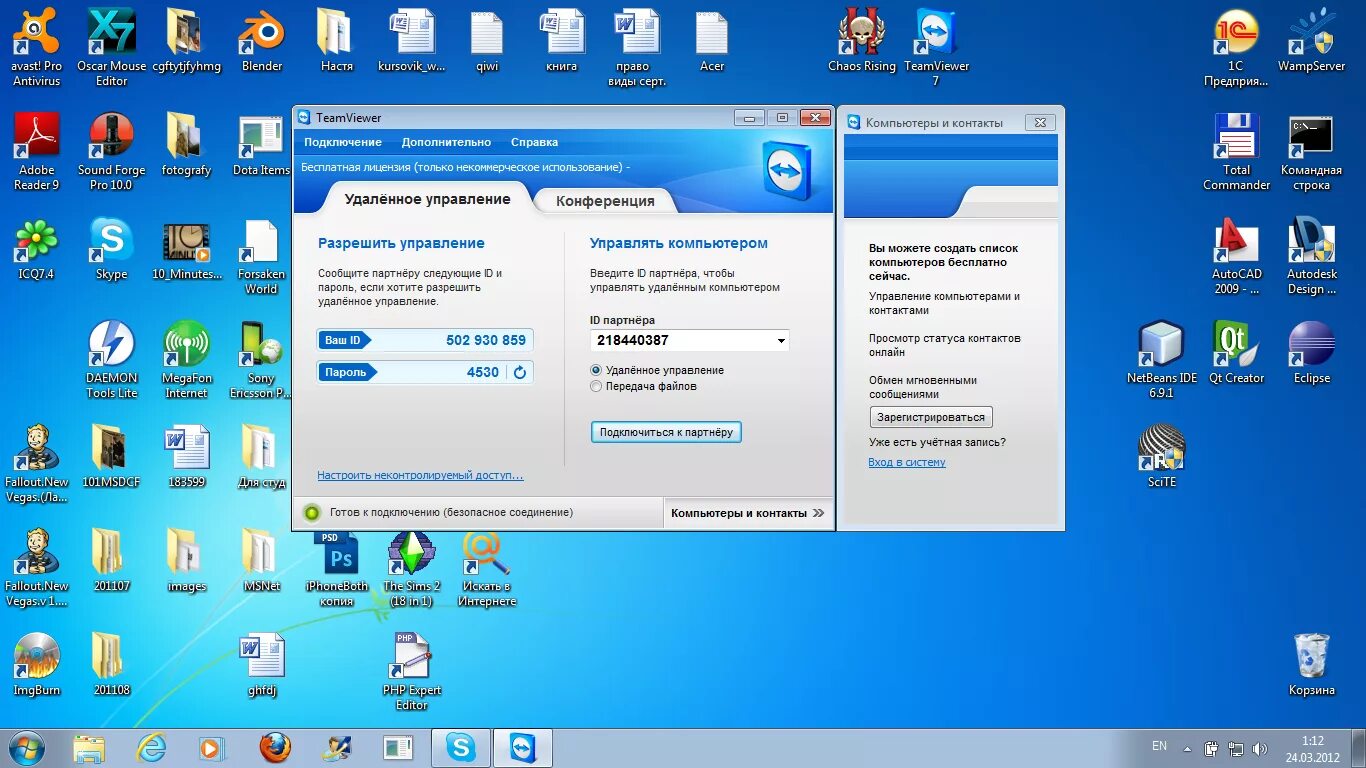Open the kursovik_w... Word document
The image size is (1366, 768).
[x=411, y=40]
